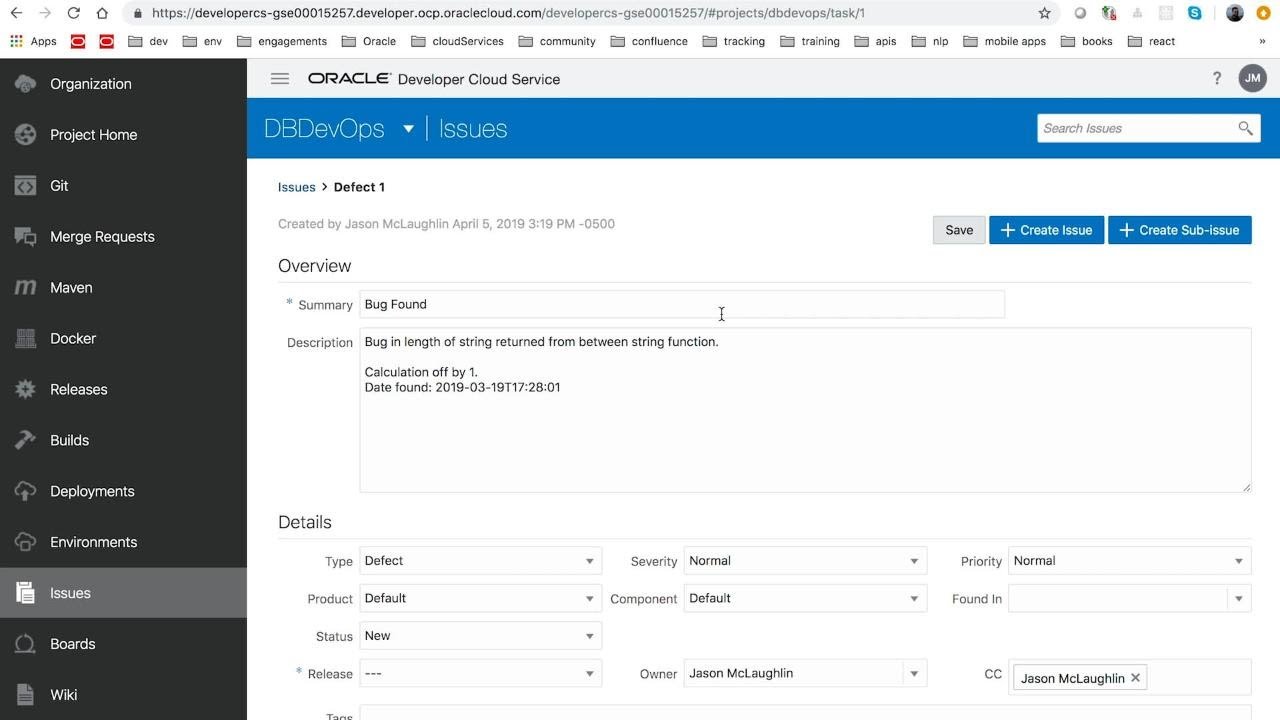Open the confluence bookmarks folder
The height and width of the screenshot is (720, 1280).
tap(649, 41)
